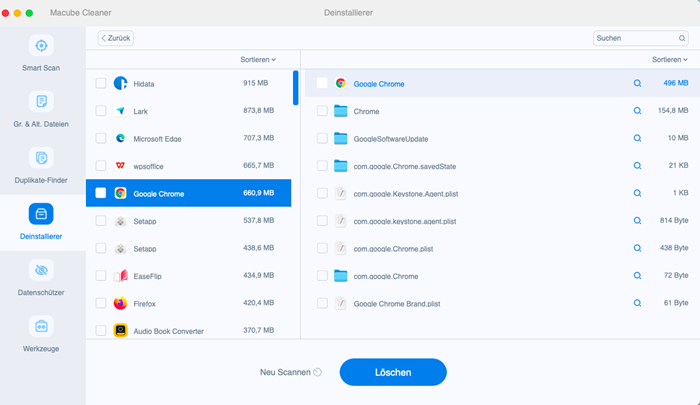Click the Macube Cleaner title text
700x405 pixels.
pos(81,13)
